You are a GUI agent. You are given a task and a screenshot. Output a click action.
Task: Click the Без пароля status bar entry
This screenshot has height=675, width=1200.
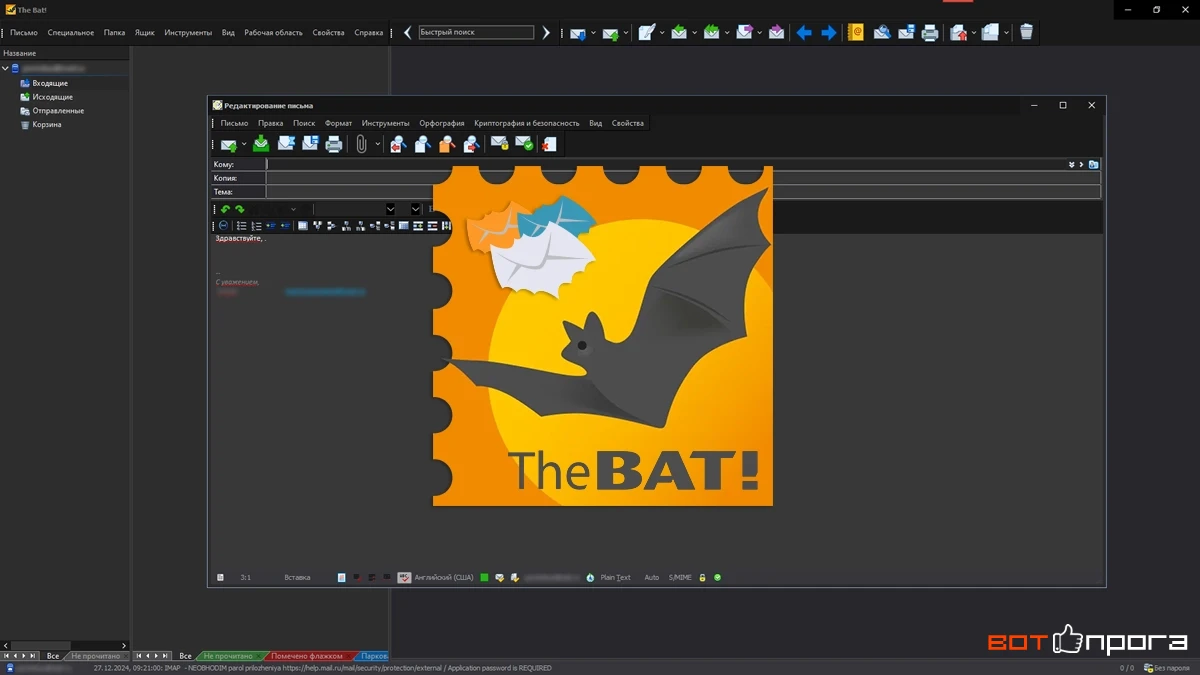(1166, 668)
